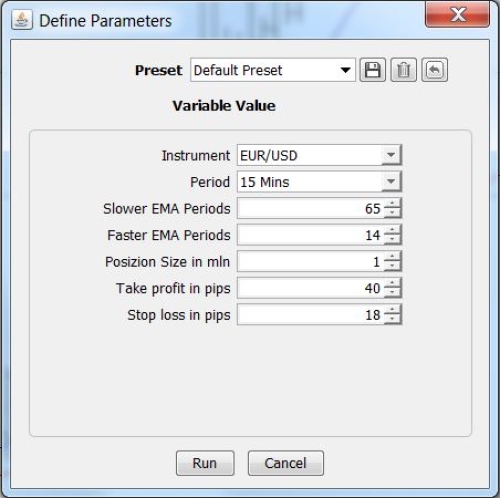Raise Posizion Size in mln value
500x498 pixels.
[393, 256]
